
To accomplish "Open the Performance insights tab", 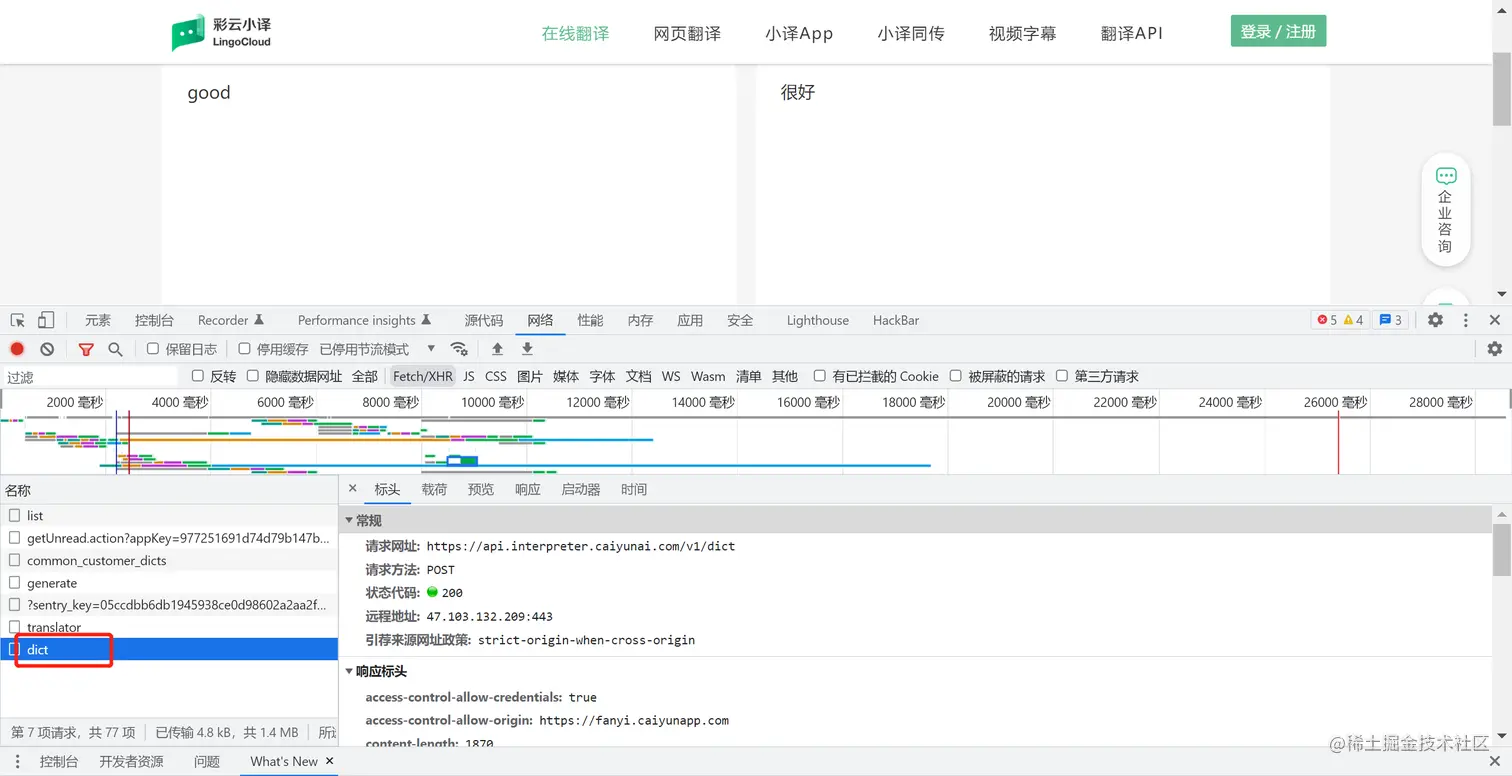I will [364, 320].
